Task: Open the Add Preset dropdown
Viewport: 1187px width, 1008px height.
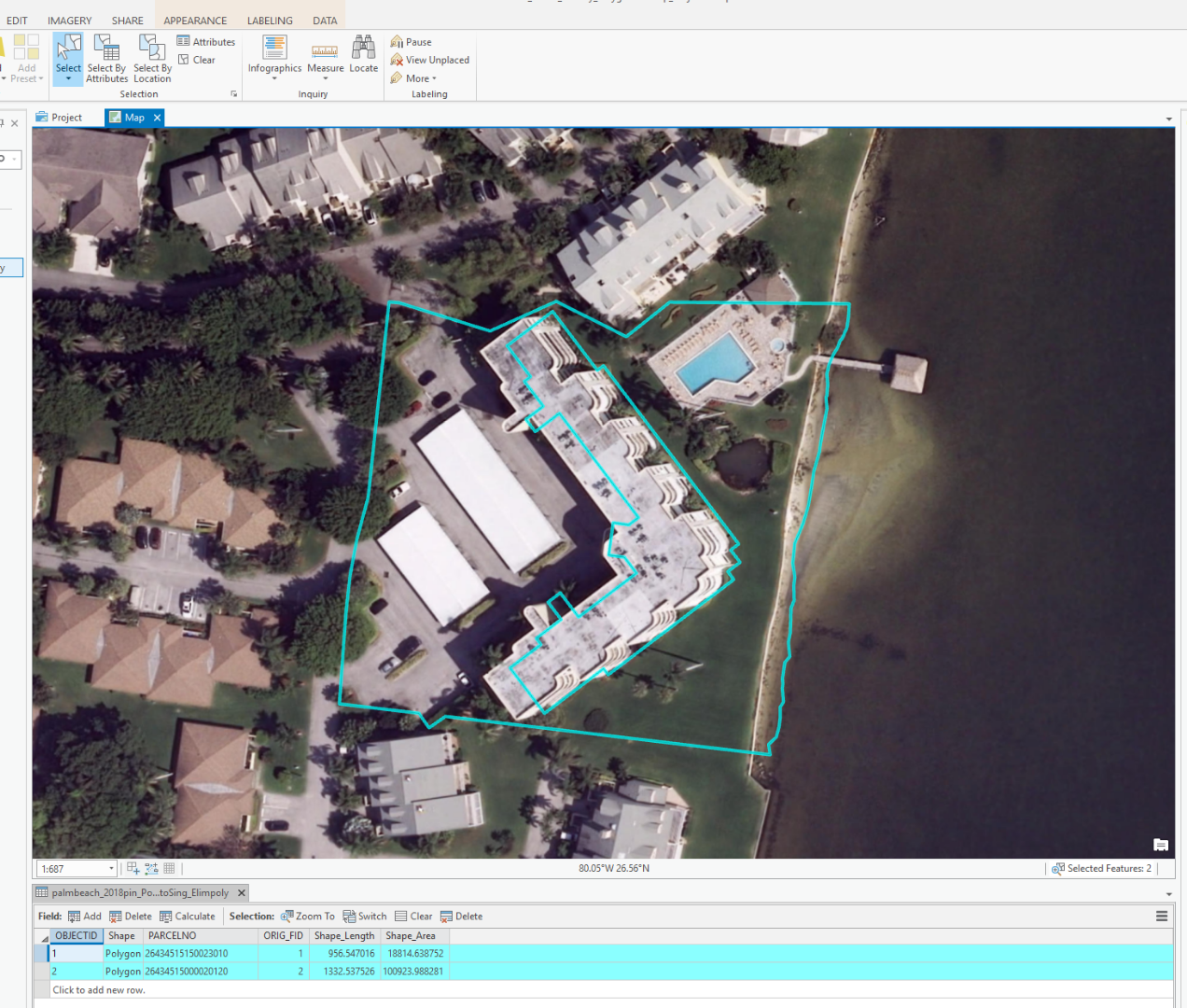Action: click(x=26, y=59)
